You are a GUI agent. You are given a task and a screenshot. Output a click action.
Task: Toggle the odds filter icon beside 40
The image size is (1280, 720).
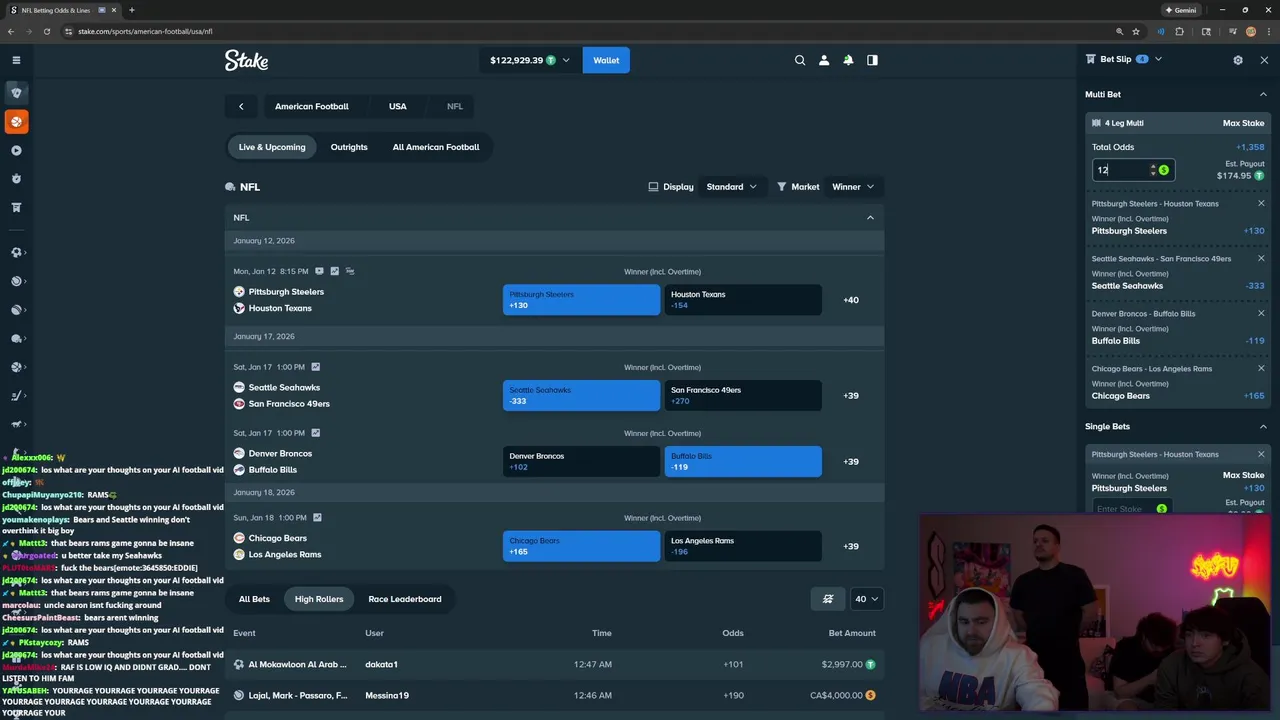click(828, 599)
